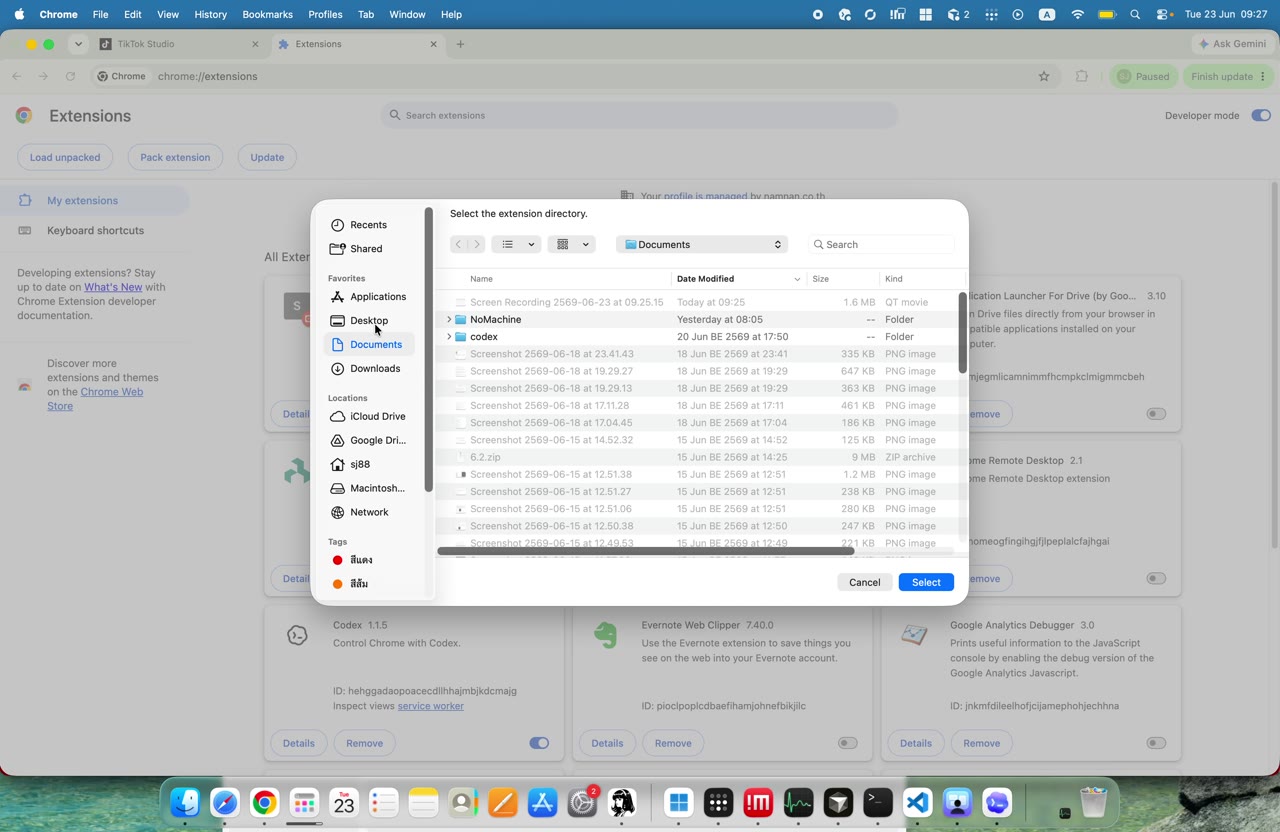Click the file list vertical scrollbar
Image resolution: width=1280 pixels, height=832 pixels.
point(962,333)
